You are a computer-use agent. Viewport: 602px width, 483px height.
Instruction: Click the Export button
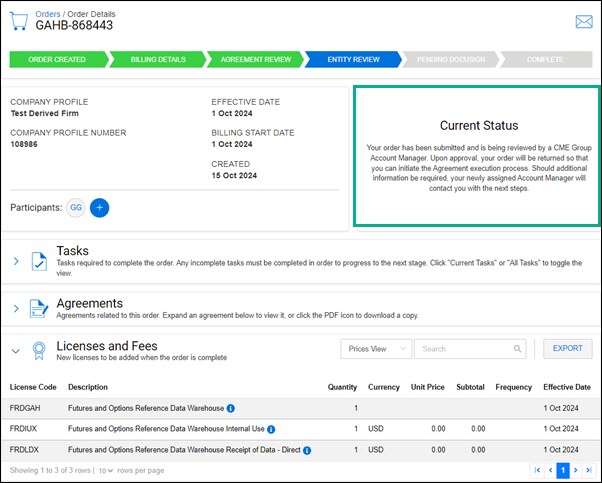[x=567, y=349]
